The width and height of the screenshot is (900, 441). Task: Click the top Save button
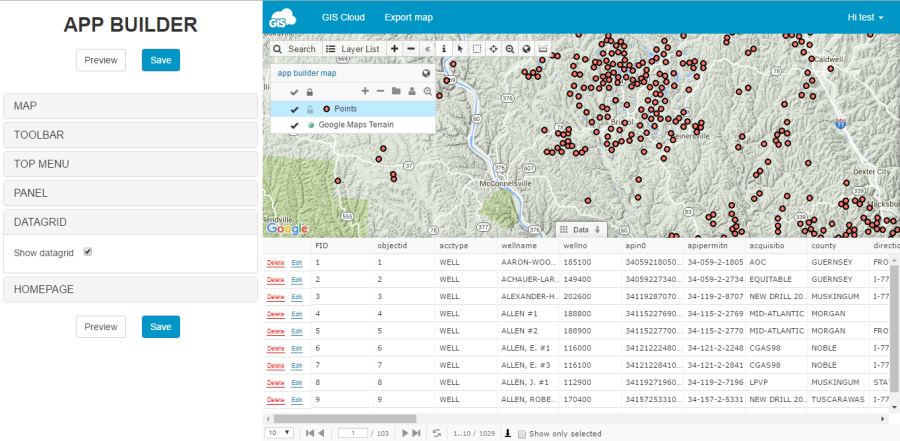[x=161, y=60]
